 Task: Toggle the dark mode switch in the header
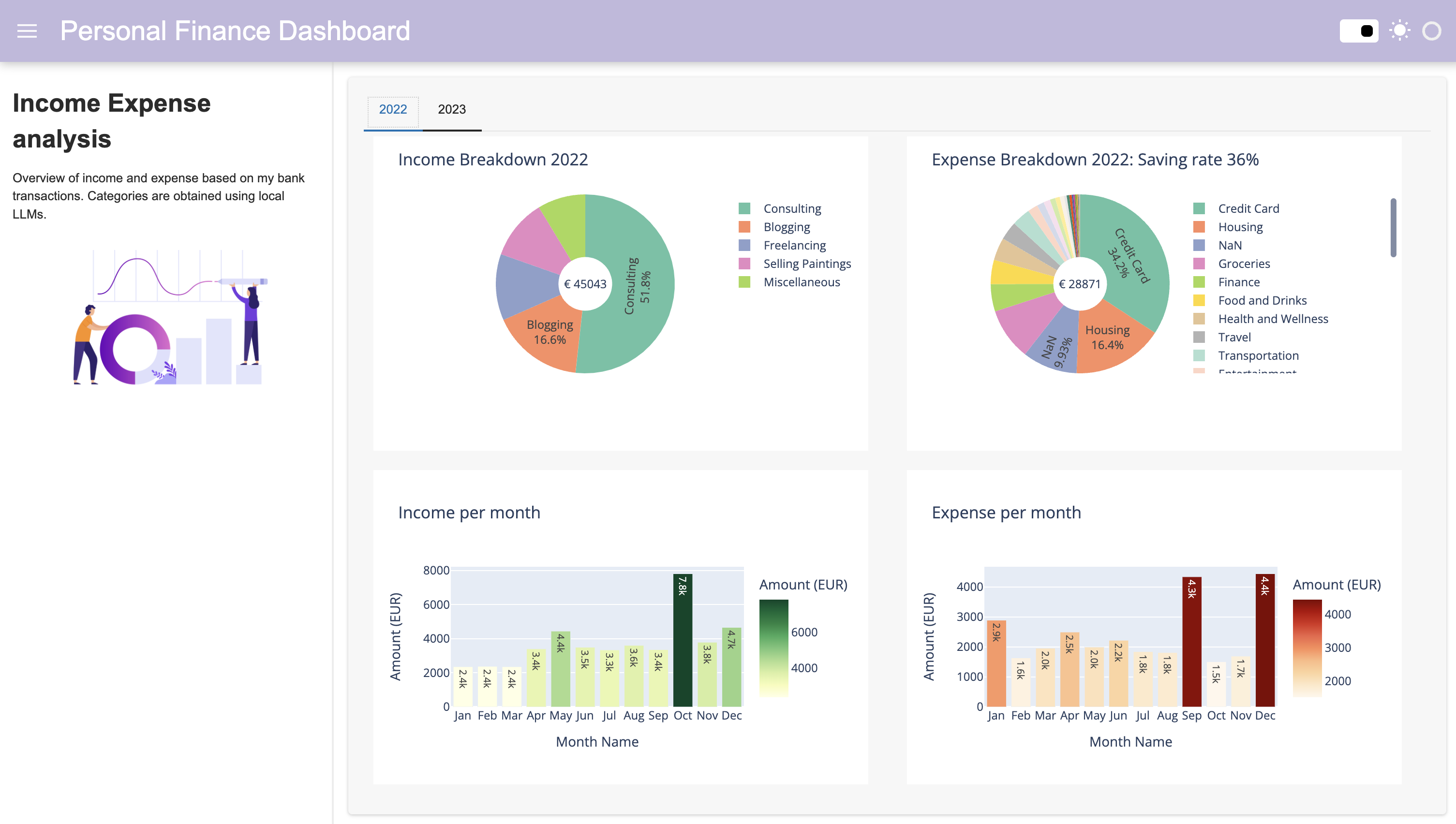(1359, 30)
